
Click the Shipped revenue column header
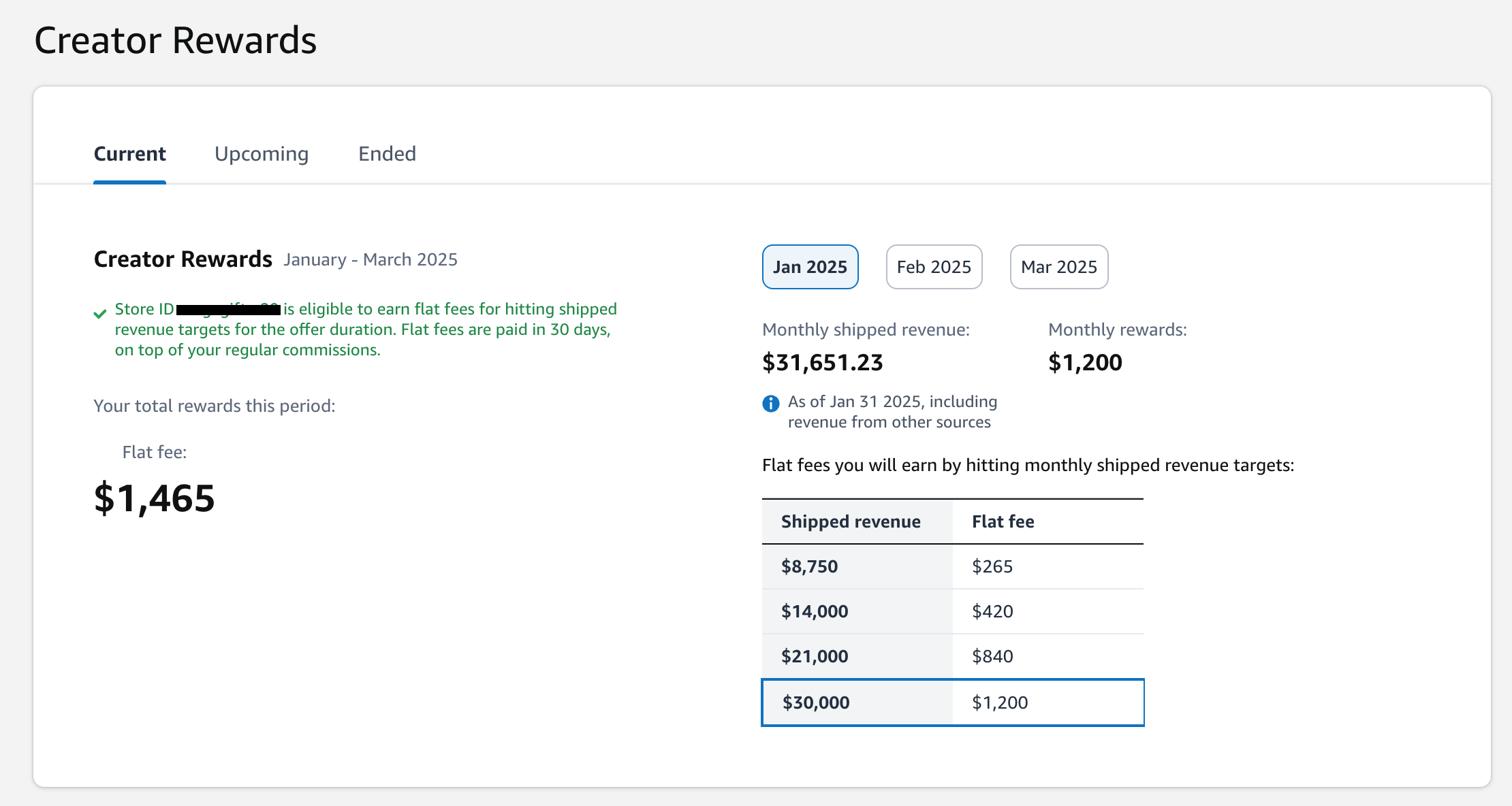pos(851,521)
